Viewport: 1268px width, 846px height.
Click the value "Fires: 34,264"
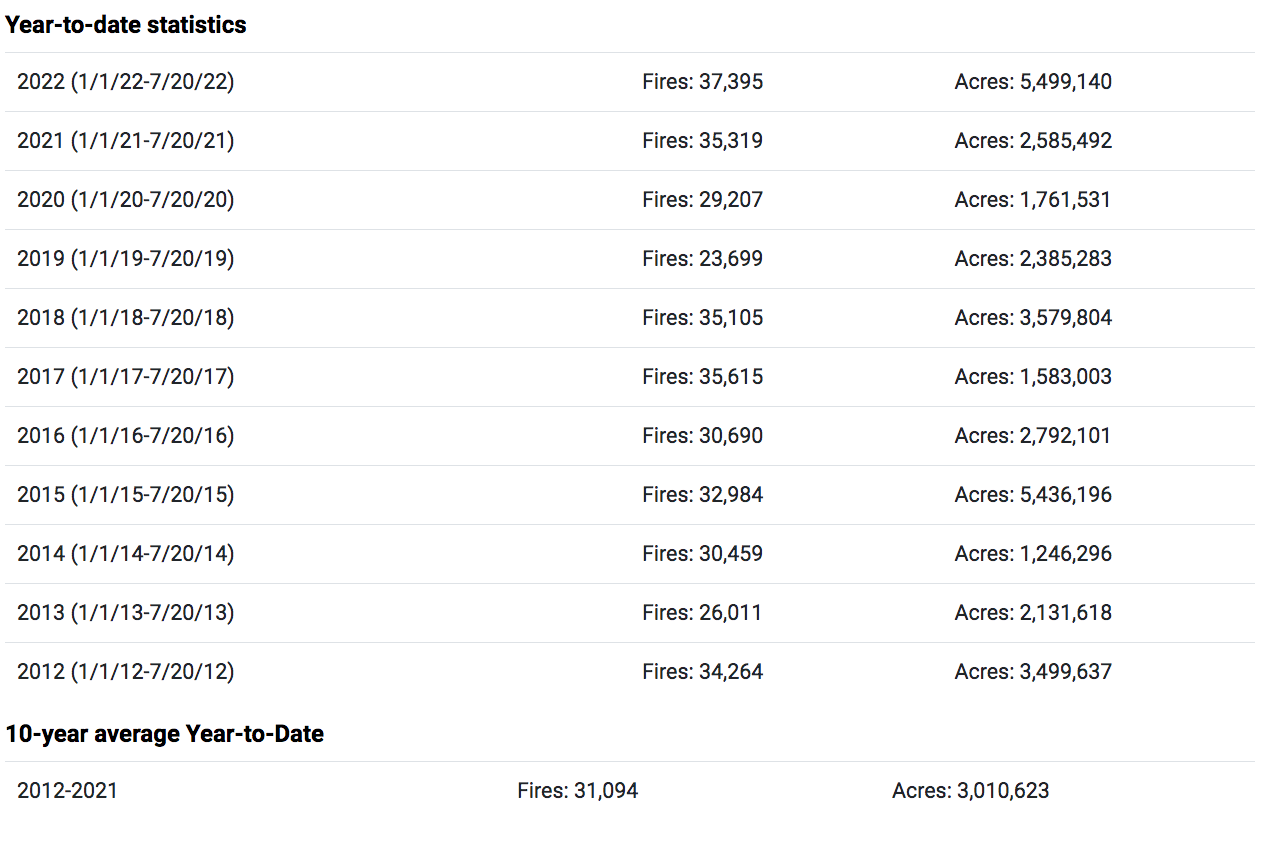[x=702, y=672]
